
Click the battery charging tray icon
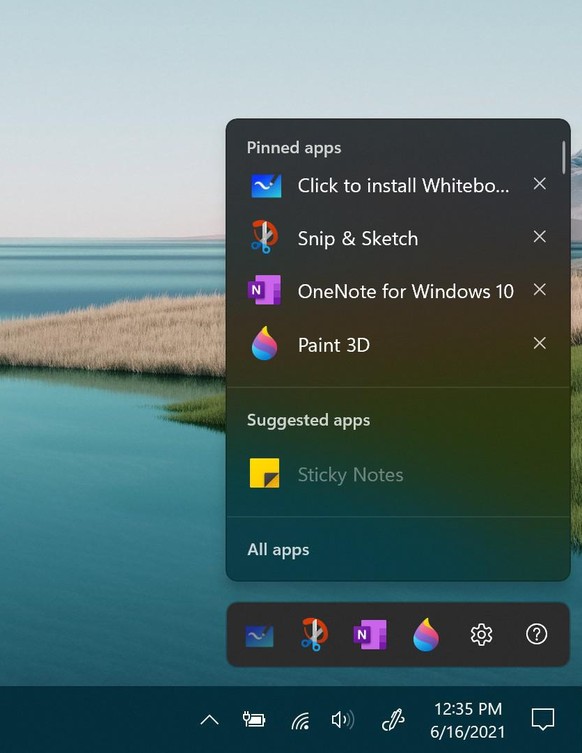pos(254,719)
